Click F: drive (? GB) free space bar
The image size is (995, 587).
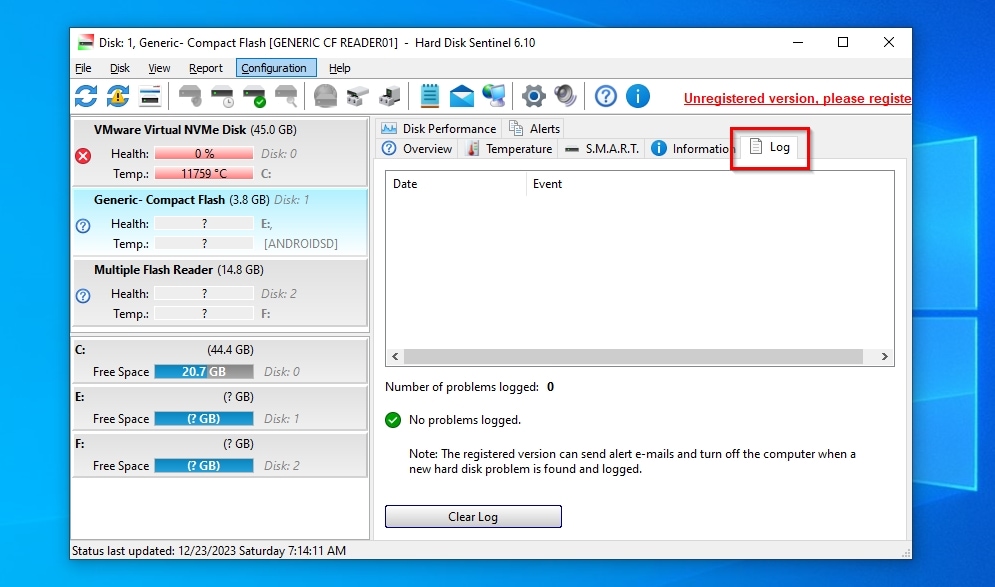(204, 466)
